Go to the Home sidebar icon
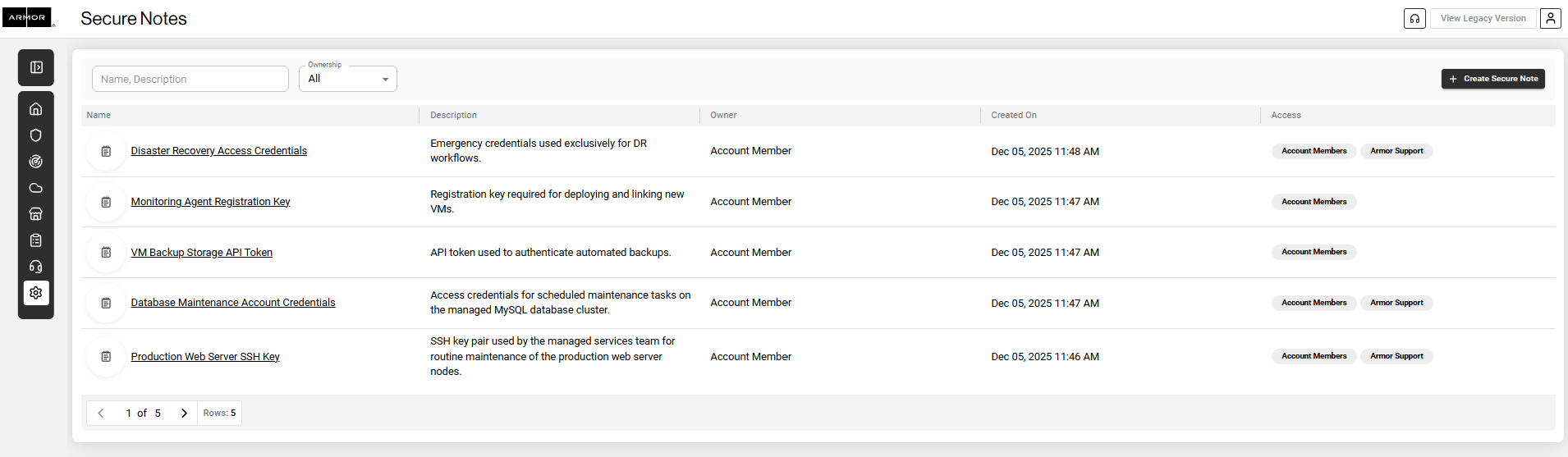Image resolution: width=1568 pixels, height=457 pixels. (36, 109)
